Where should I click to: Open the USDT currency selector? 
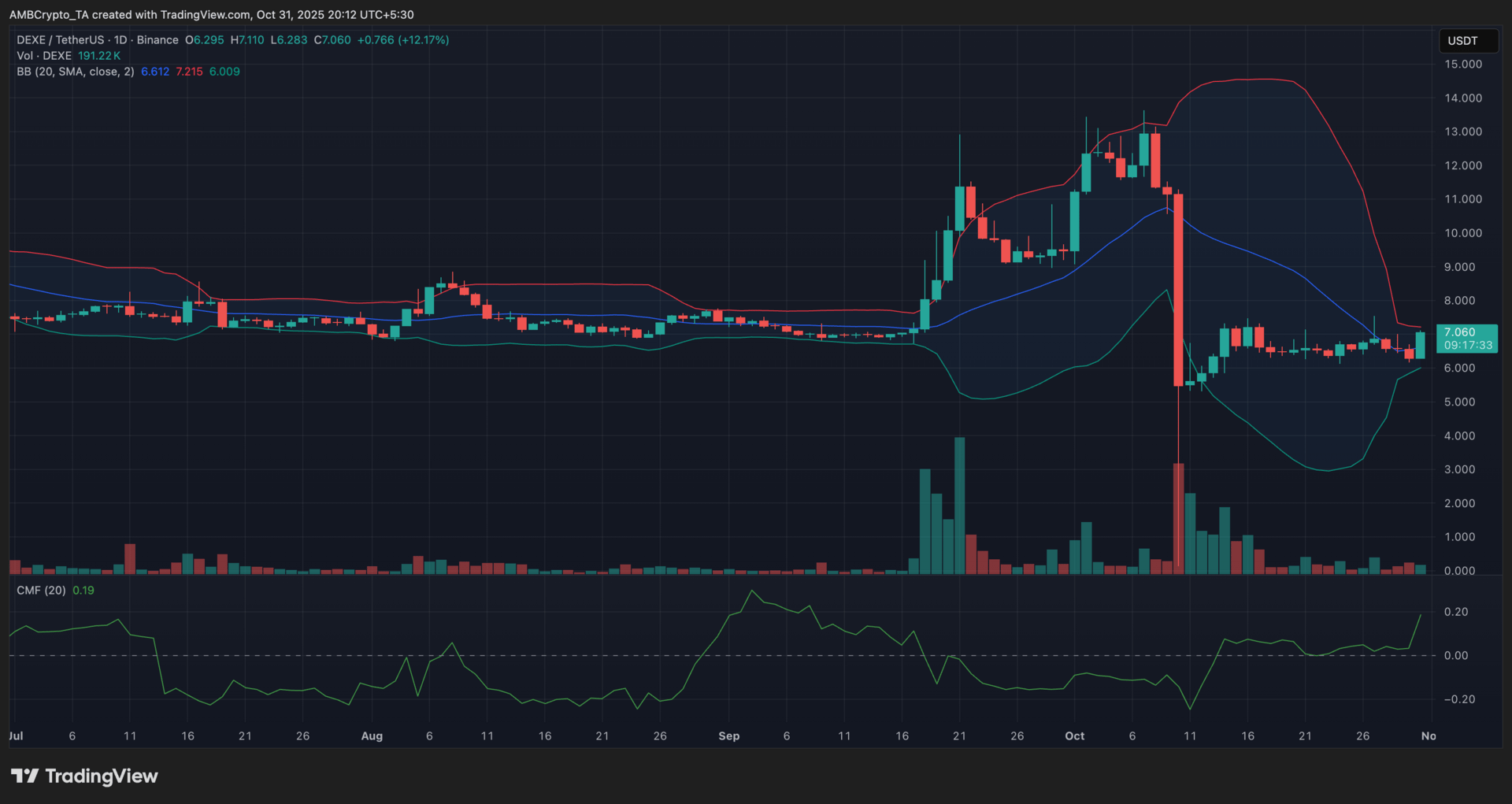coord(1469,41)
